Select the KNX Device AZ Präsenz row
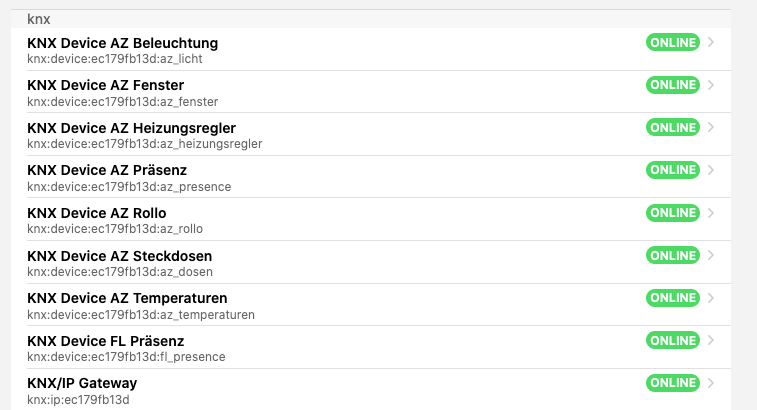Viewport: 757px width, 410px height. click(107, 170)
